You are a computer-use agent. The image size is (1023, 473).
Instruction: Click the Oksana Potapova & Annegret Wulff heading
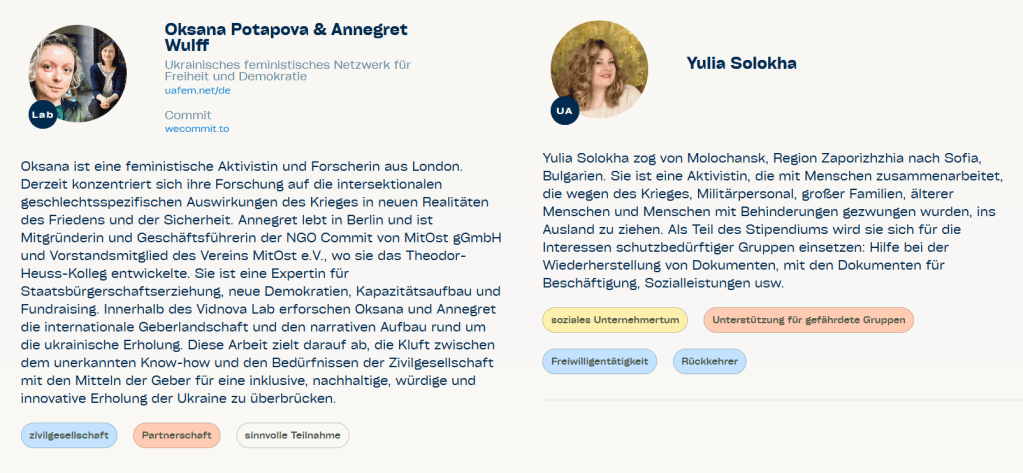(286, 36)
